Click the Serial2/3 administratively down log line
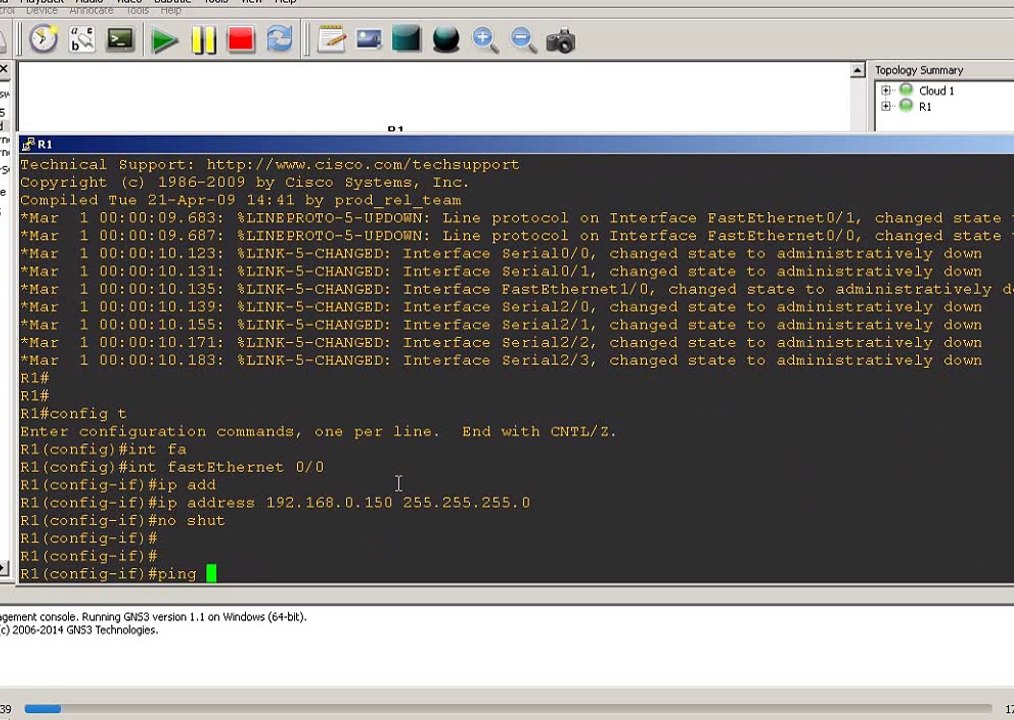 tap(501, 360)
